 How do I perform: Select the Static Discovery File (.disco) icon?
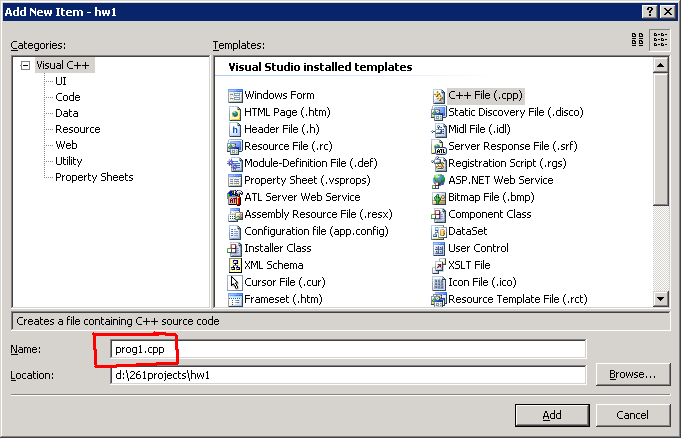point(439,112)
